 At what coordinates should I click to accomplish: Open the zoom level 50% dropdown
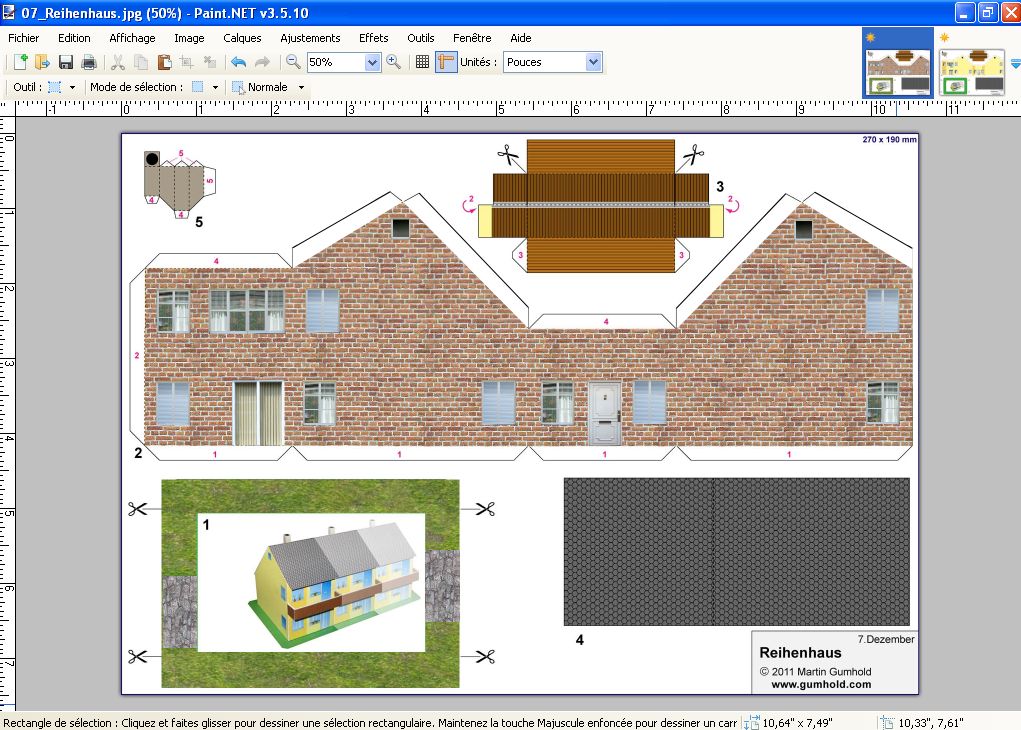[x=372, y=62]
